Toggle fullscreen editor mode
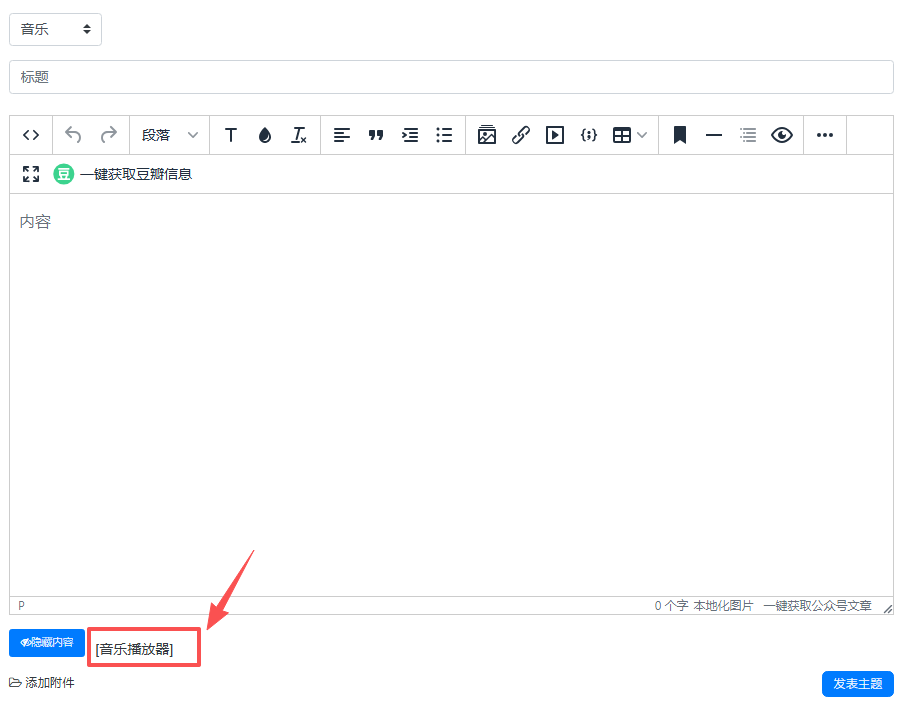This screenshot has height=718, width=908. 31,174
